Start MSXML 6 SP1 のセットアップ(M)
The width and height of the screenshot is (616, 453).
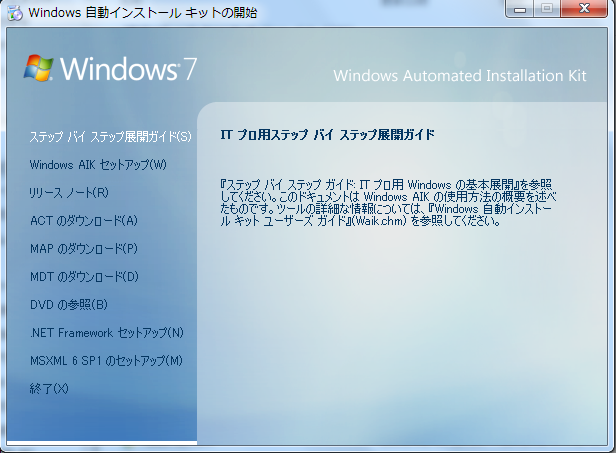[106, 361]
